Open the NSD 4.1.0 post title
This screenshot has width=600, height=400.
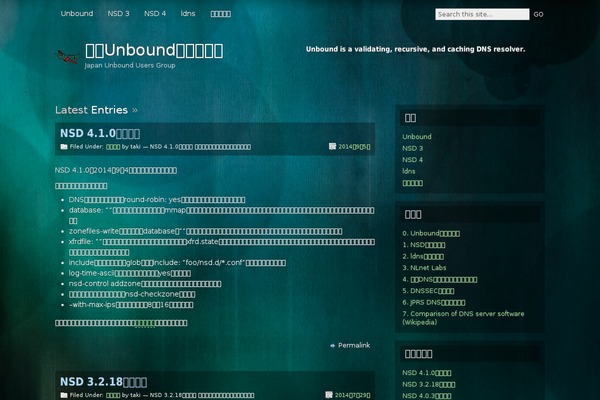[x=100, y=133]
